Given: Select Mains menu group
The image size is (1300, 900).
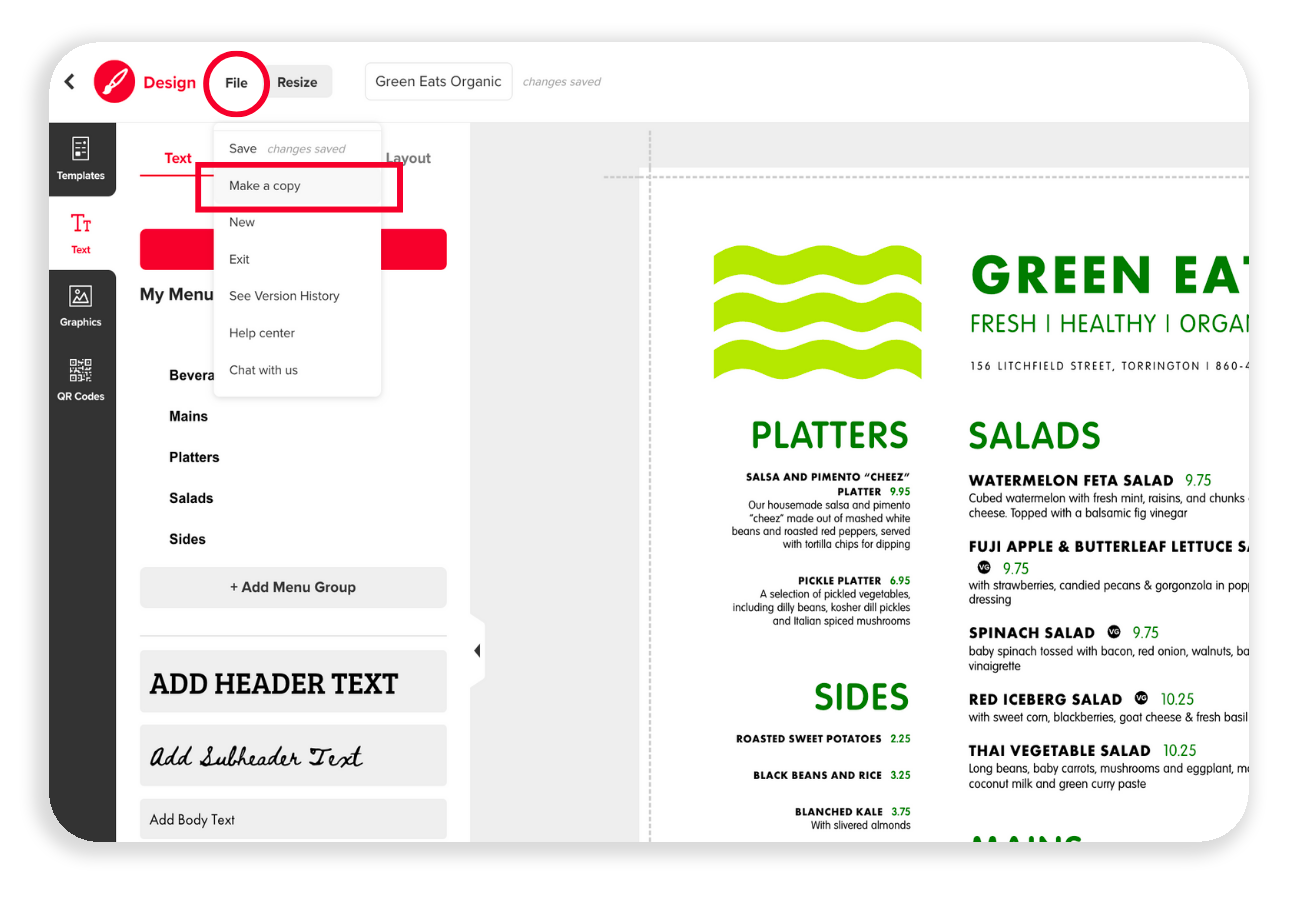Looking at the screenshot, I should pos(188,416).
